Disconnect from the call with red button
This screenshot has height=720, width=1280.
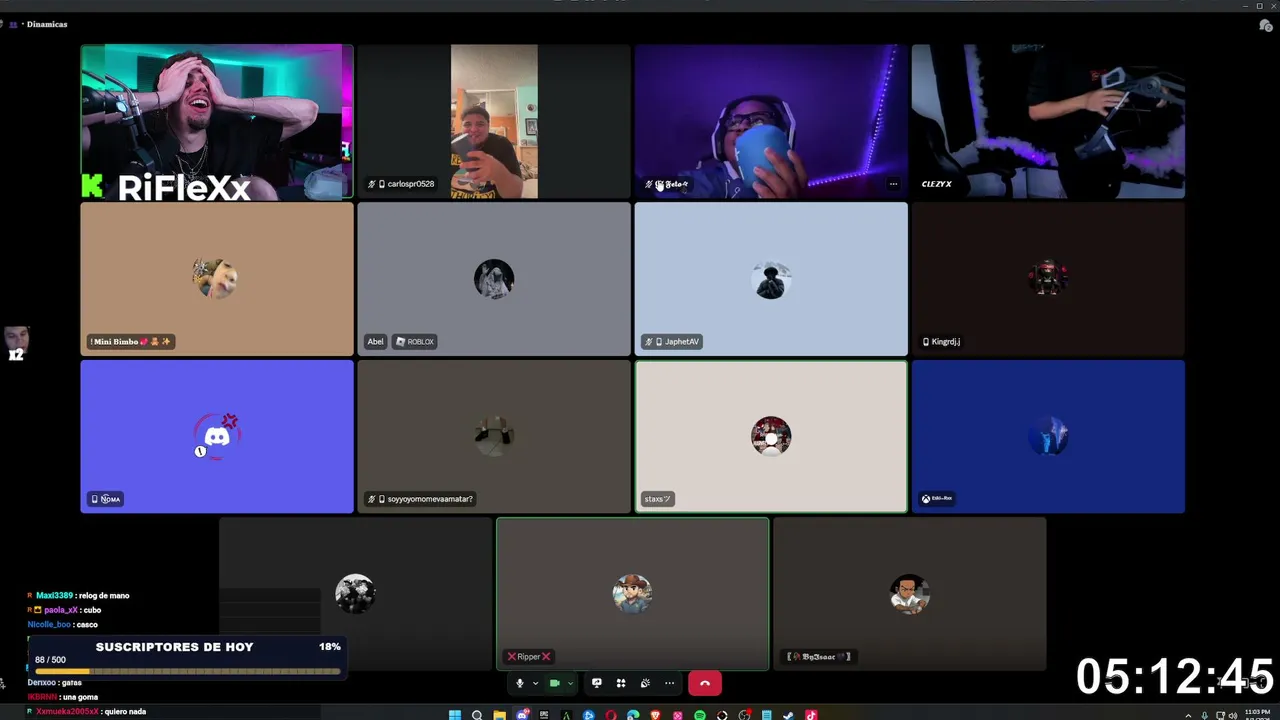(x=705, y=683)
